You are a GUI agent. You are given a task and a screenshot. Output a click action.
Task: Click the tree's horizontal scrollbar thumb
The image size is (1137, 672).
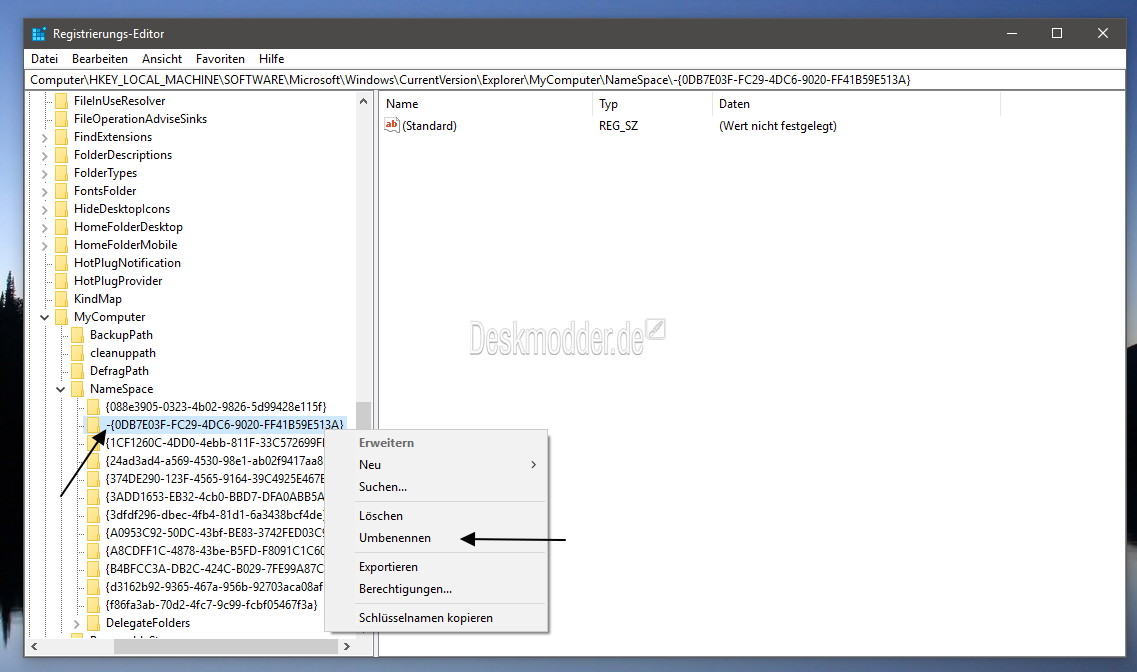pos(226,647)
